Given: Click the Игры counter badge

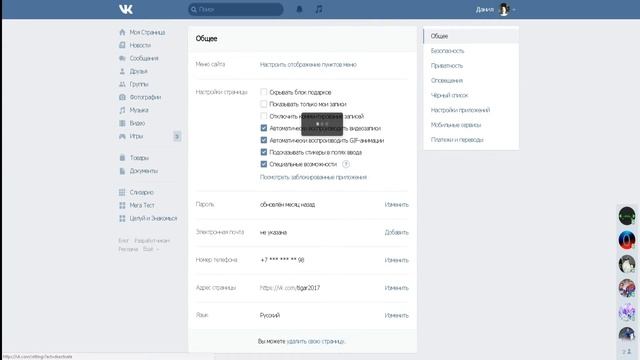Looking at the screenshot, I should click(177, 136).
